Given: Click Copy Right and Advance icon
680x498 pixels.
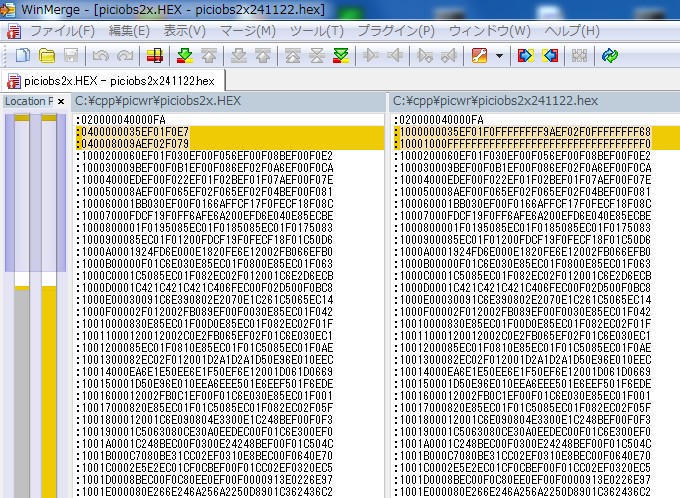Looking at the screenshot, I should pyautogui.click(x=425, y=56).
